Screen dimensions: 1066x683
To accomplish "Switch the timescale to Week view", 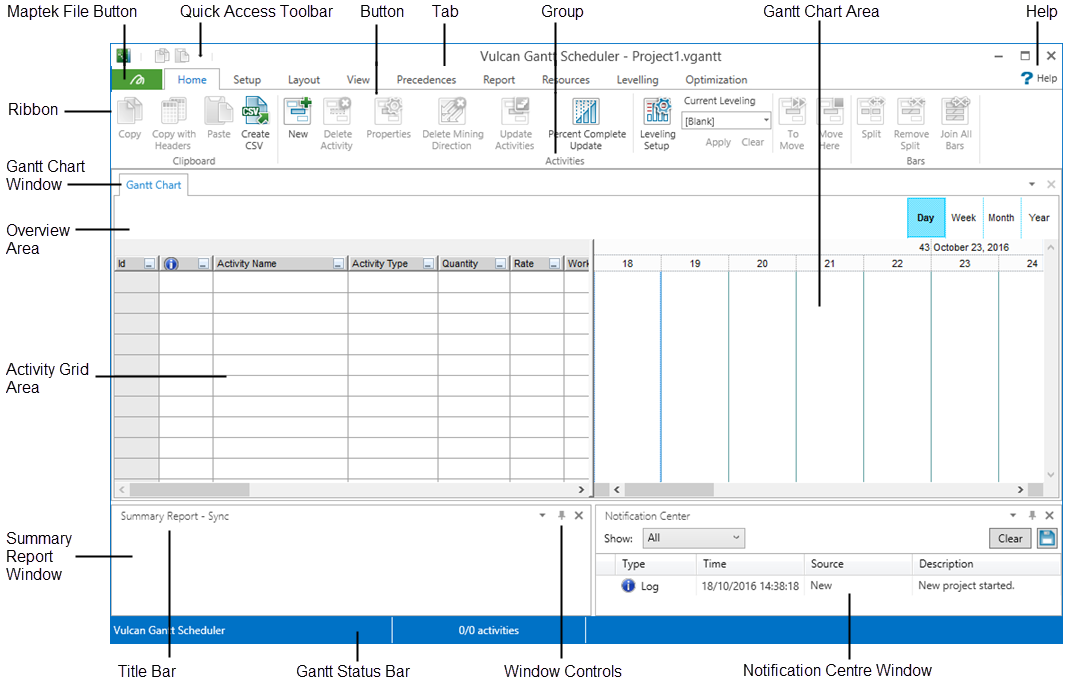I will click(963, 218).
